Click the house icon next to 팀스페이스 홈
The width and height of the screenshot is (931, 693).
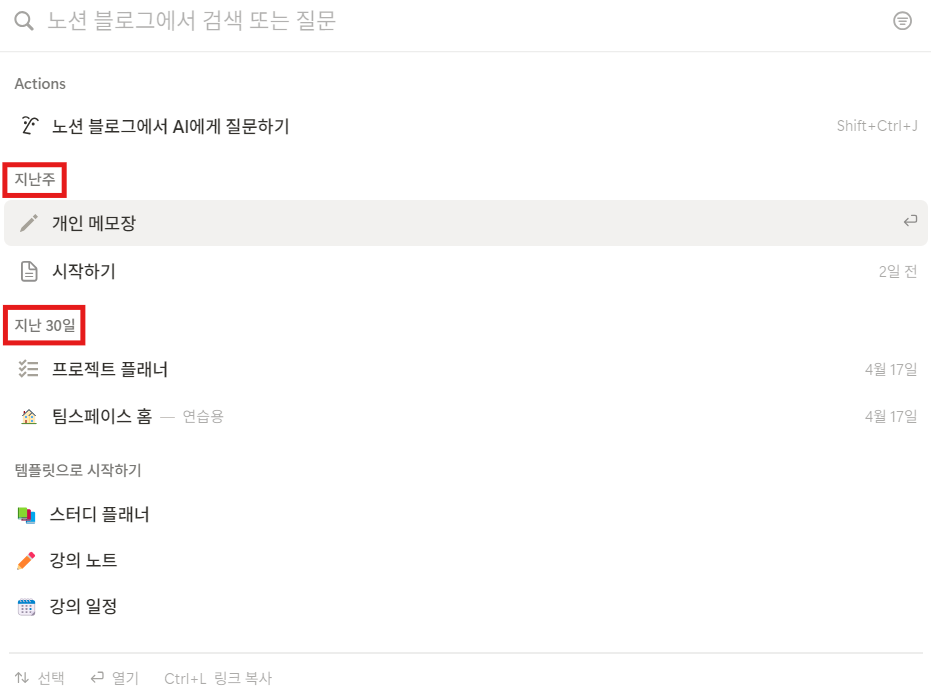coord(28,415)
